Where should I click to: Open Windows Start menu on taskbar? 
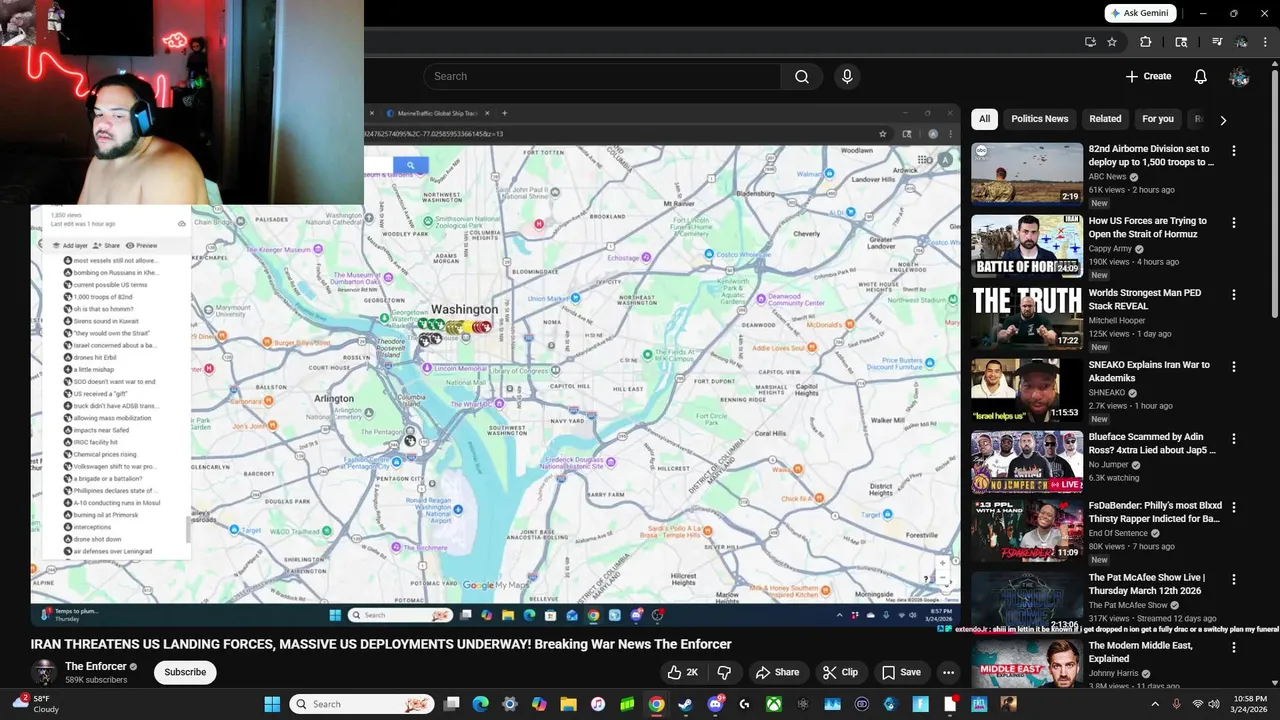tap(272, 704)
